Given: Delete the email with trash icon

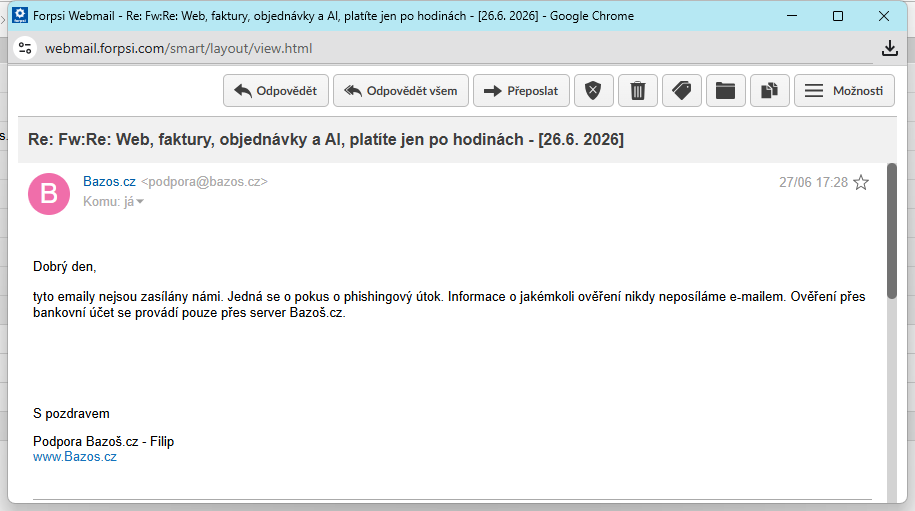Looking at the screenshot, I should (638, 90).
